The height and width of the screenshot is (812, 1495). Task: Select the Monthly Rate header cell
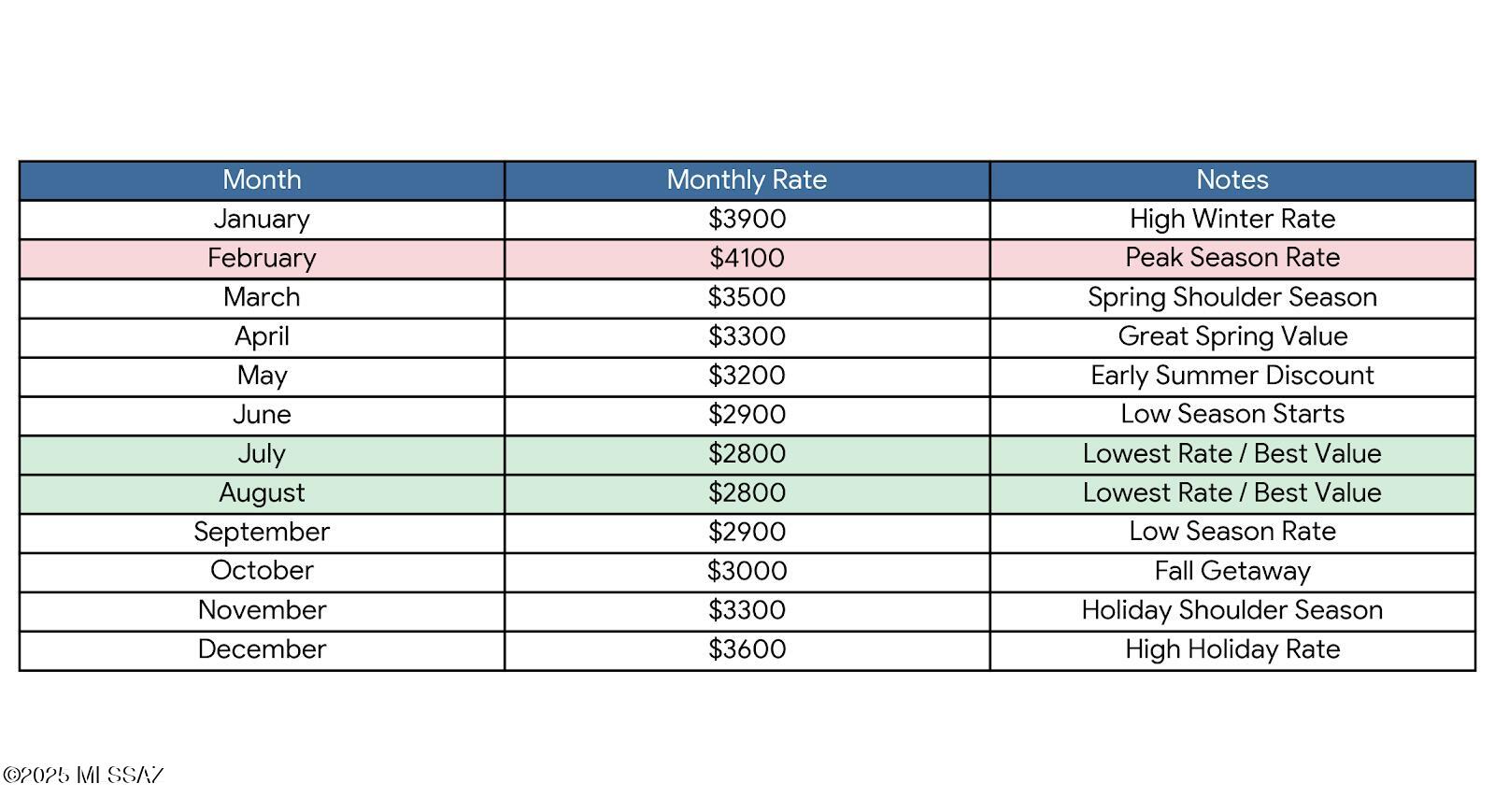coord(747,180)
